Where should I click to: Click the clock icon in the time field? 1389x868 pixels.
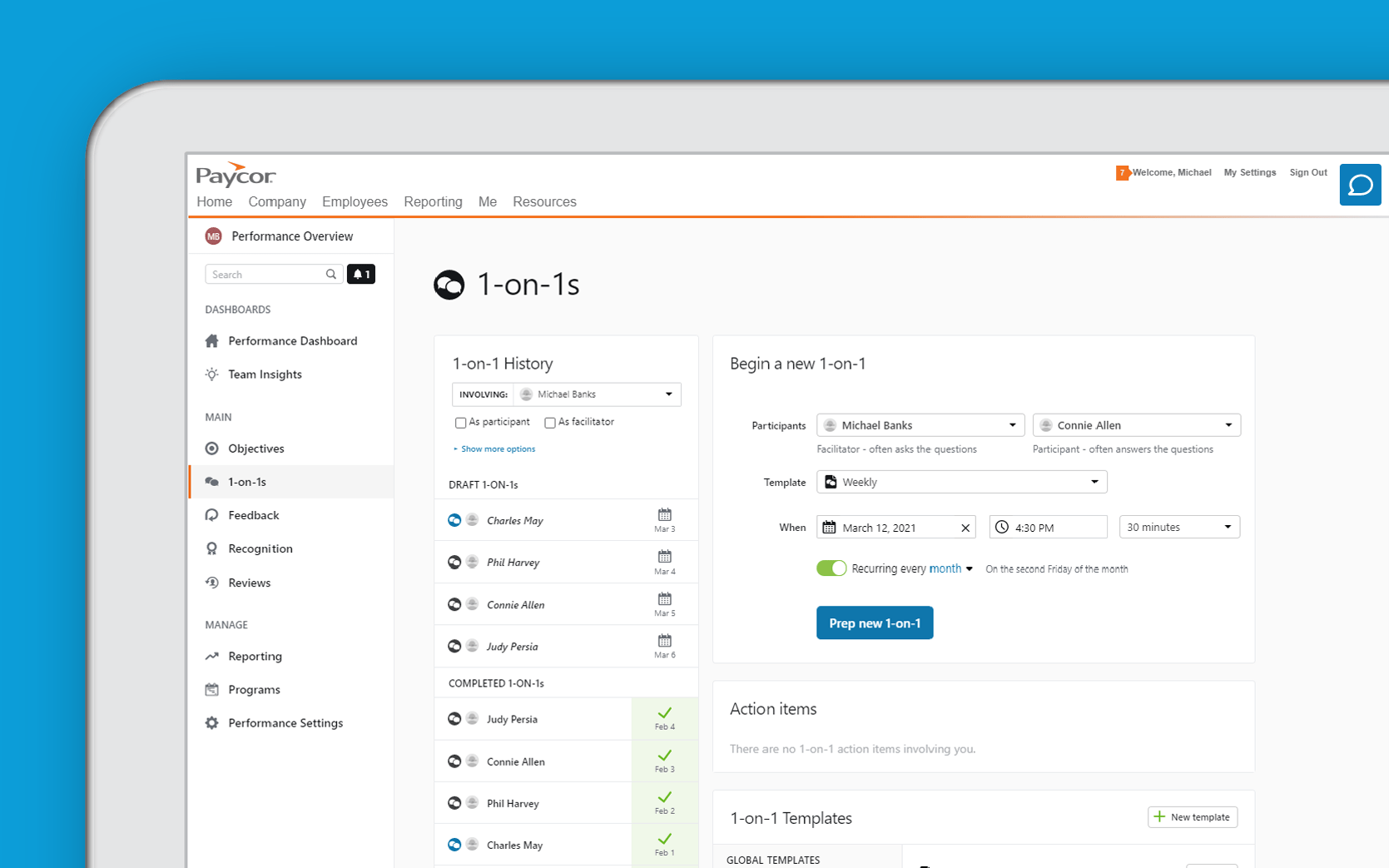coord(1002,527)
